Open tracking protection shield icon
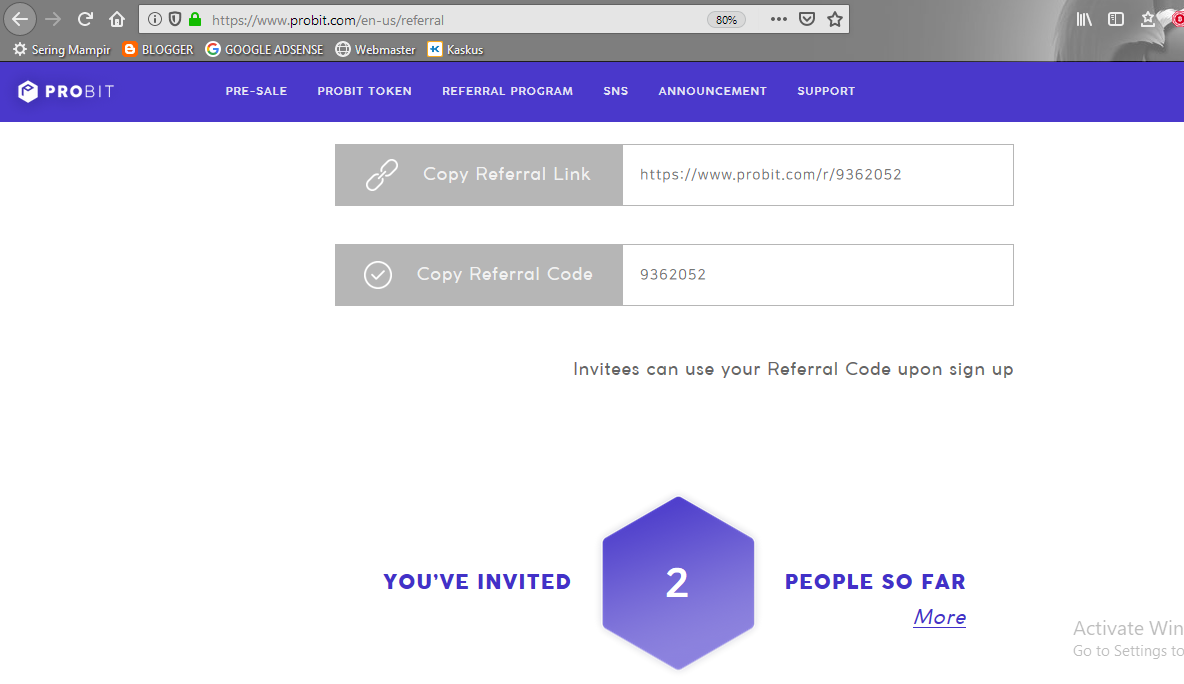The height and width of the screenshot is (684, 1184). click(174, 20)
